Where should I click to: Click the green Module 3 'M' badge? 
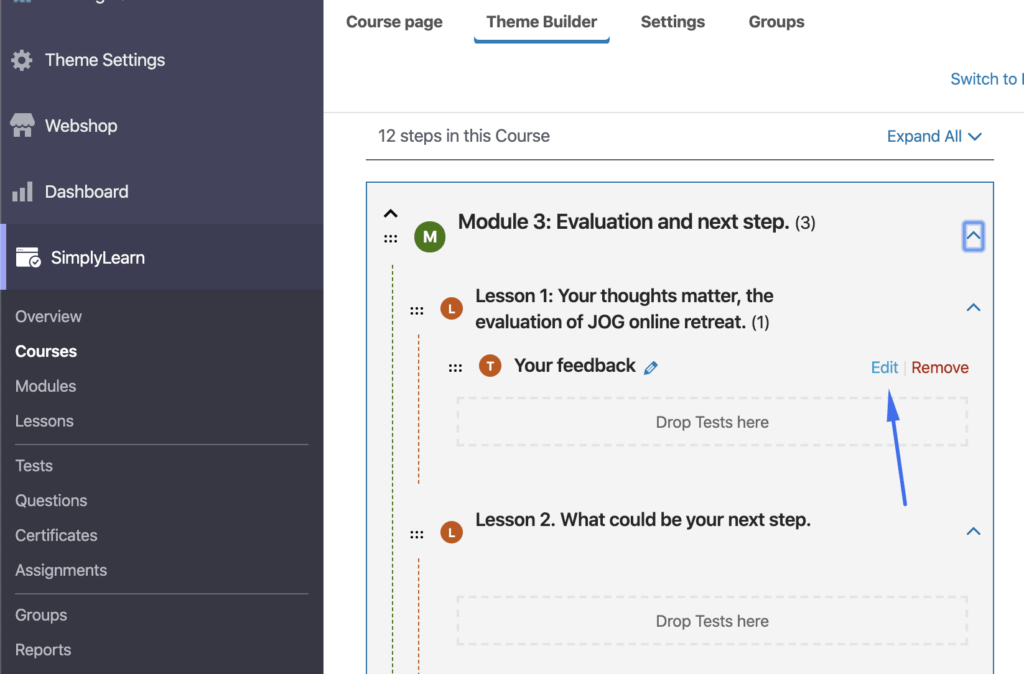[429, 237]
